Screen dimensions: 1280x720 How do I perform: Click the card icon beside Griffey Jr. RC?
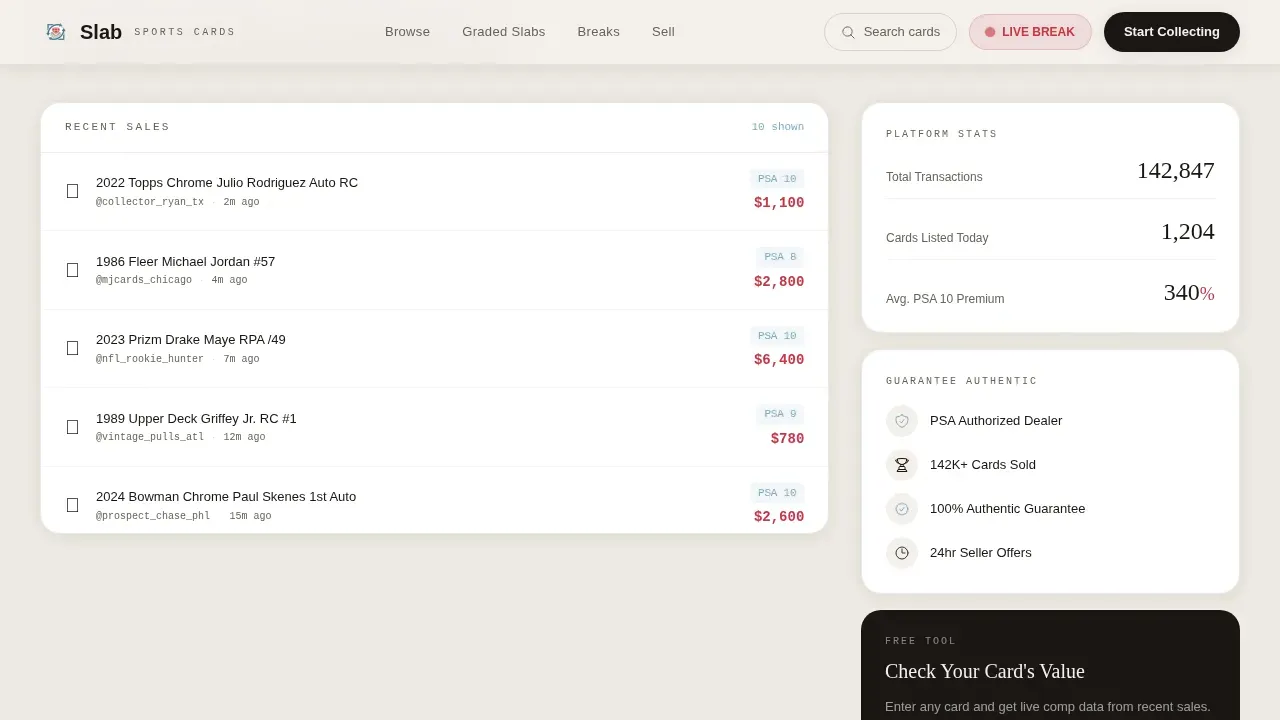click(72, 427)
